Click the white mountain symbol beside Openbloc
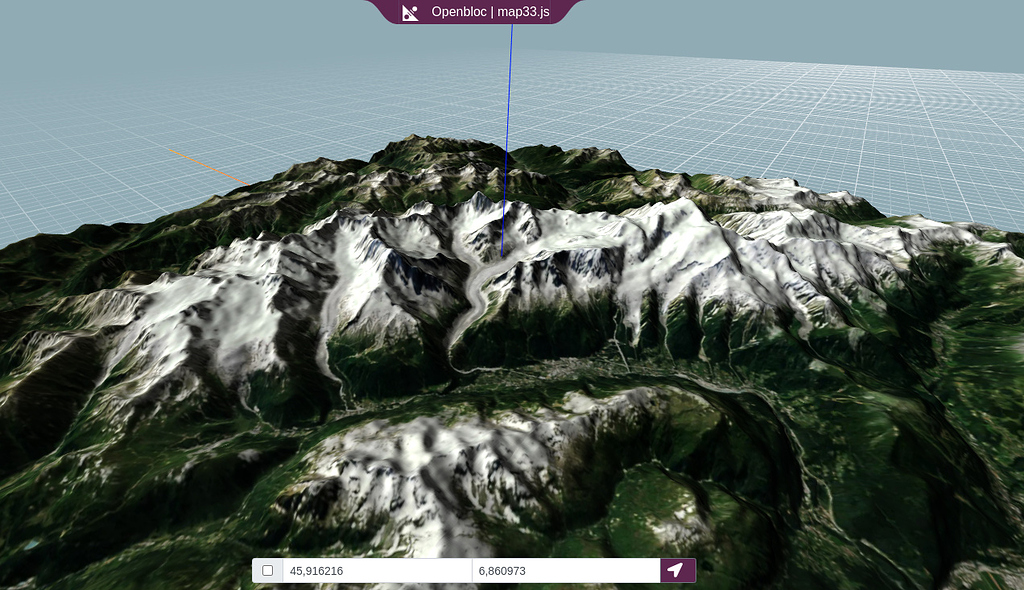The height and width of the screenshot is (590, 1024). click(410, 13)
